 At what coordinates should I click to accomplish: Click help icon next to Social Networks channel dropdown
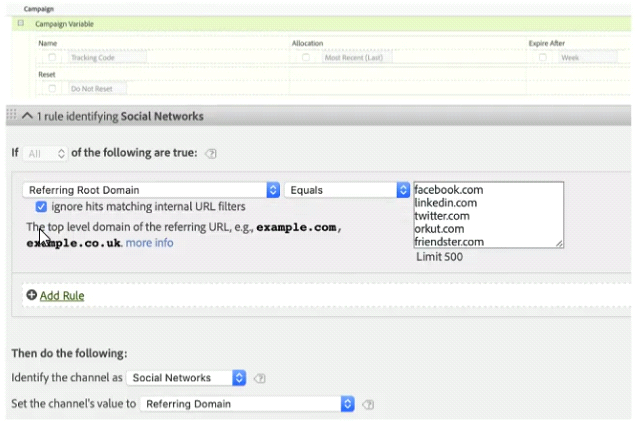click(x=260, y=378)
